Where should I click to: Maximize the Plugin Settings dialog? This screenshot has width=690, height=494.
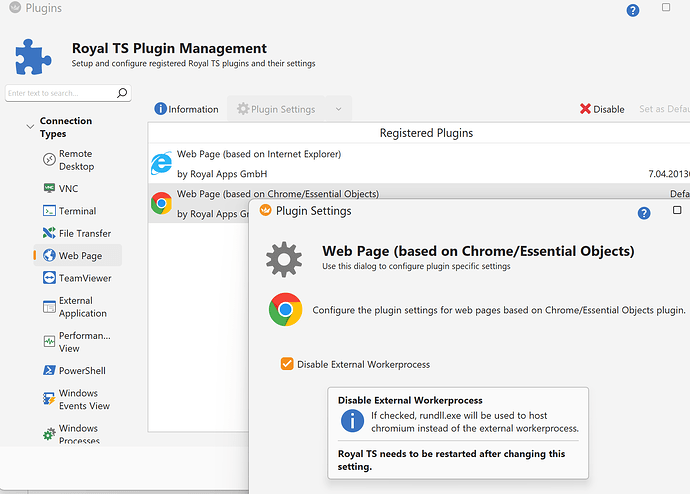(x=677, y=210)
